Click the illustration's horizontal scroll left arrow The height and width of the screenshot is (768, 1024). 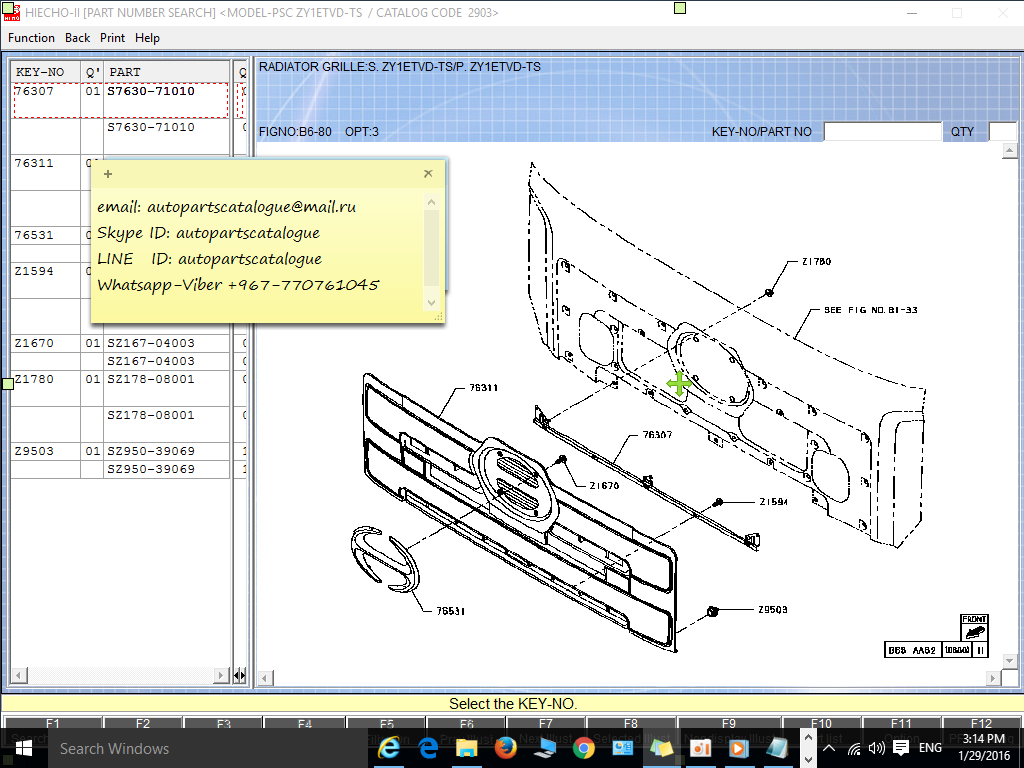tap(265, 678)
